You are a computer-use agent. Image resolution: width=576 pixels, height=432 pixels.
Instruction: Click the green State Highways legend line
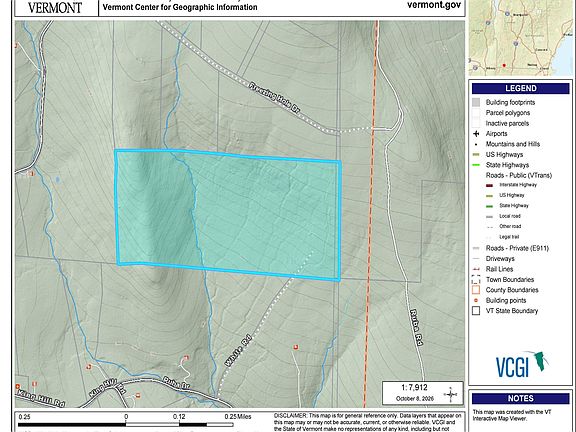[x=476, y=165]
